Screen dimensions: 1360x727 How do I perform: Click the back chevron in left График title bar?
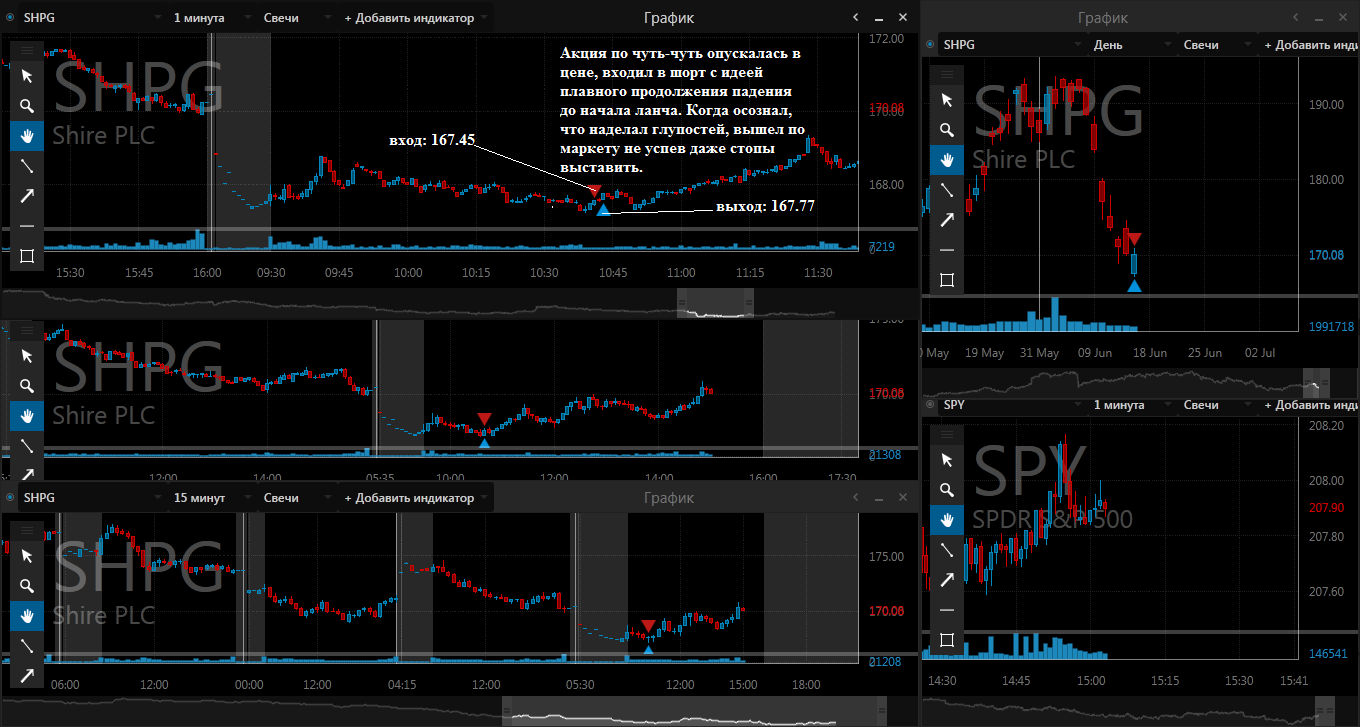pos(855,17)
